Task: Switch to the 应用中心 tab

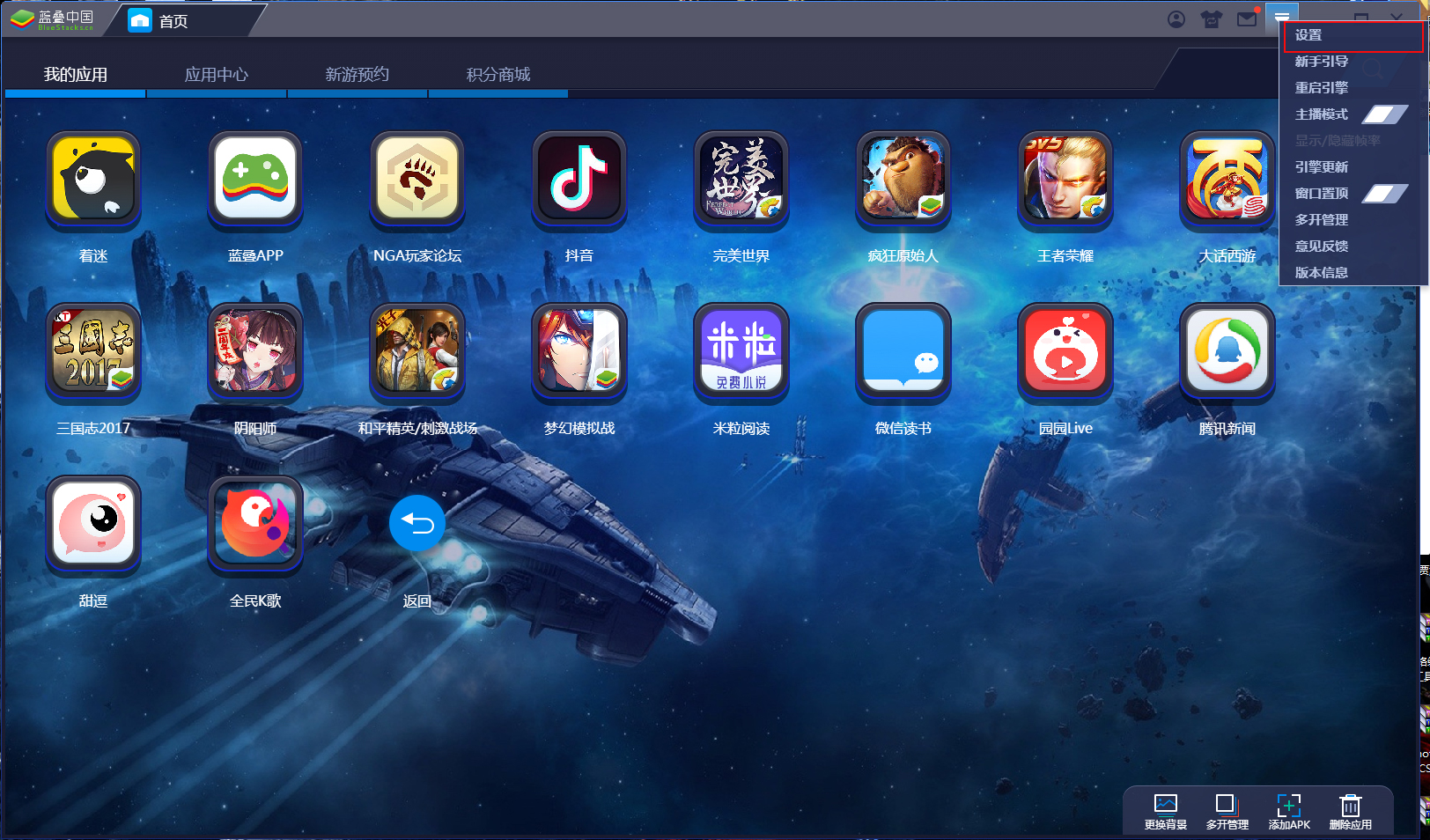Action: click(x=216, y=74)
